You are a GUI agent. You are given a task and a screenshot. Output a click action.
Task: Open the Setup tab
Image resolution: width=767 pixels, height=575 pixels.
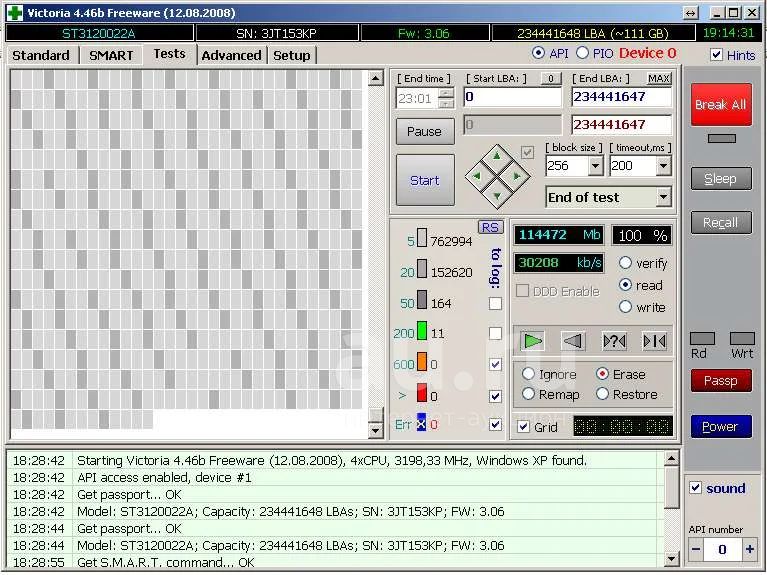point(292,55)
